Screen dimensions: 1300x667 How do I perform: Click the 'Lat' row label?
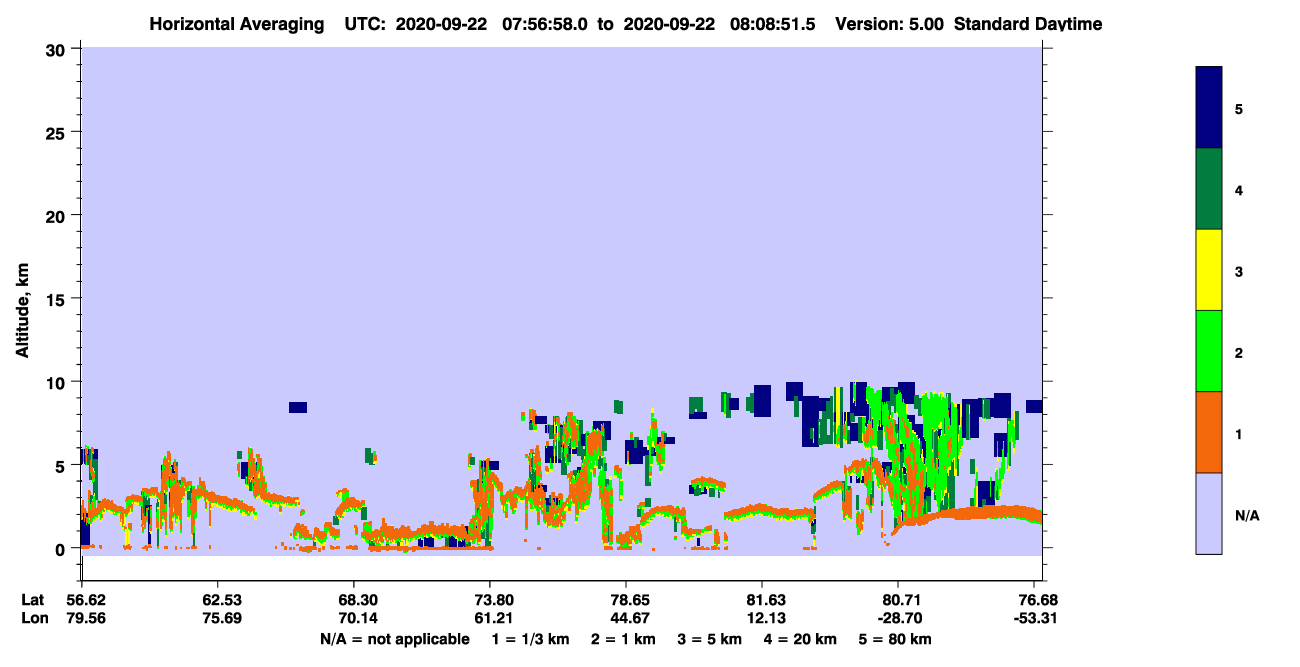coord(33,600)
